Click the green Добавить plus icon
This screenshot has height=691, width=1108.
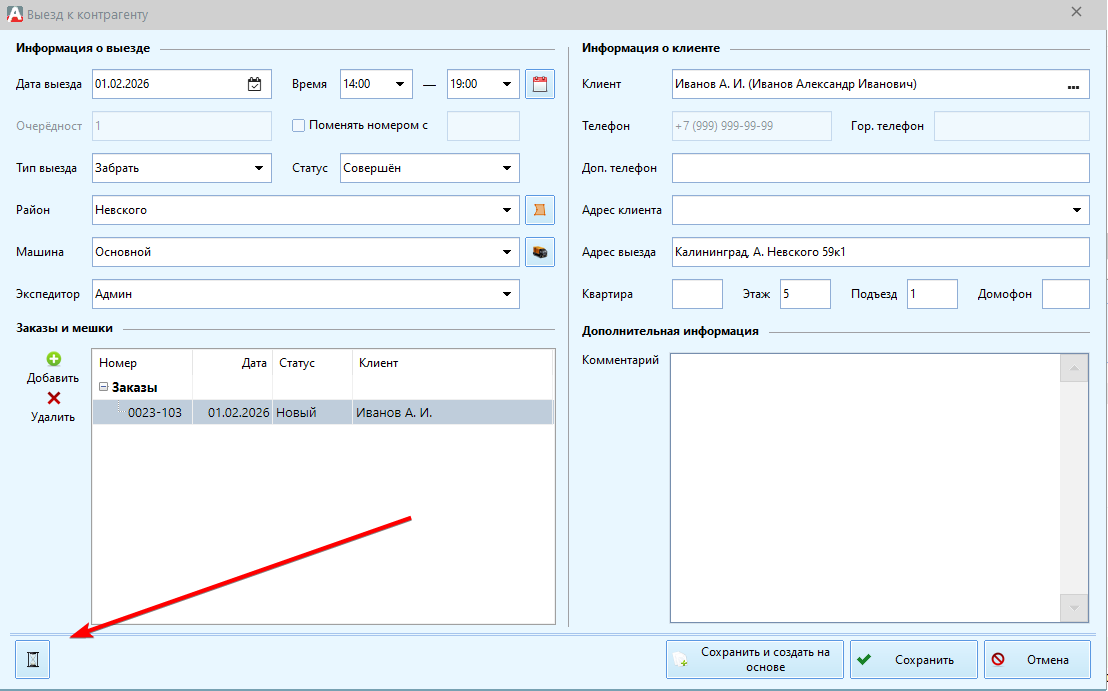pos(54,359)
